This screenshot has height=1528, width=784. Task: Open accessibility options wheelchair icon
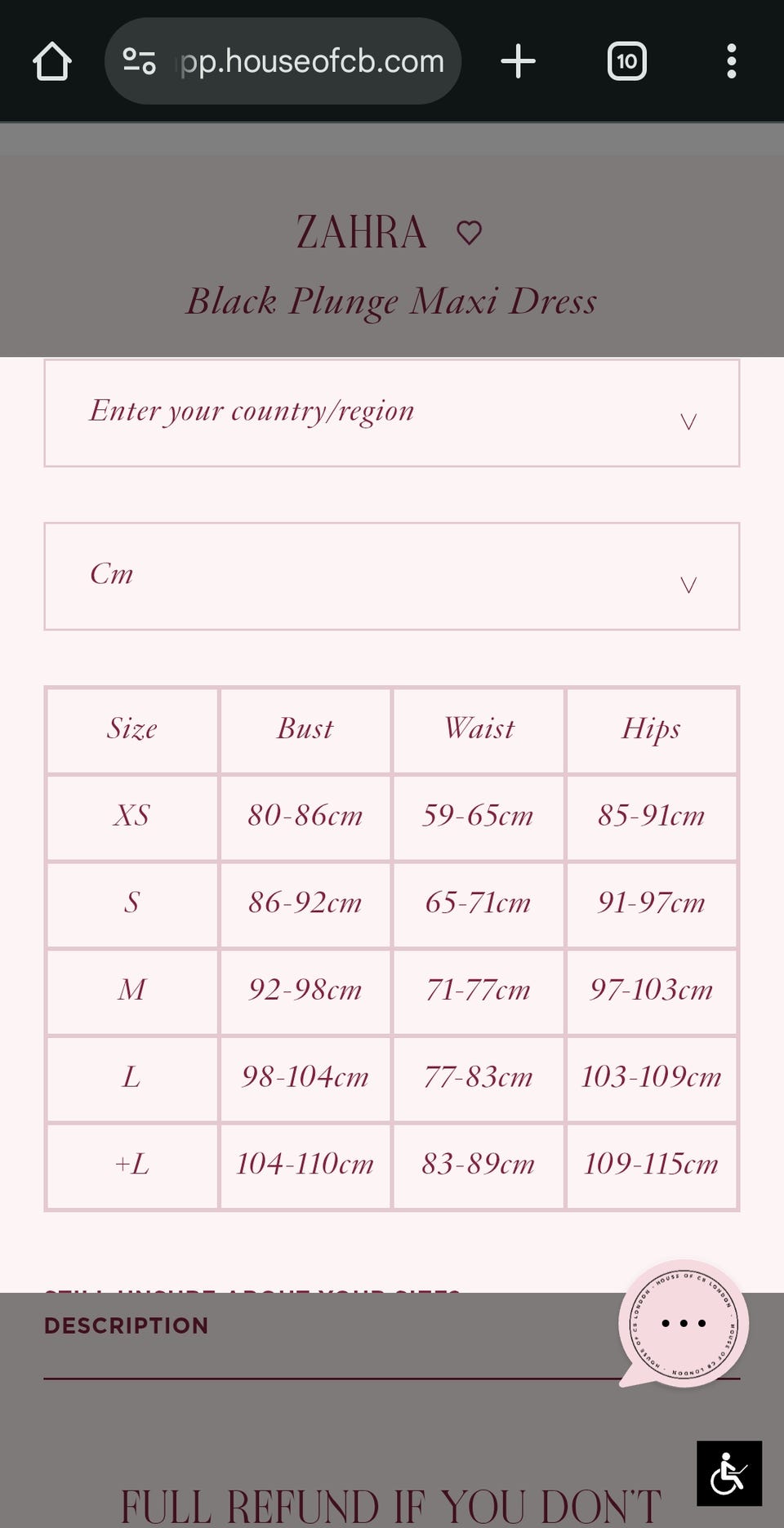[728, 1473]
